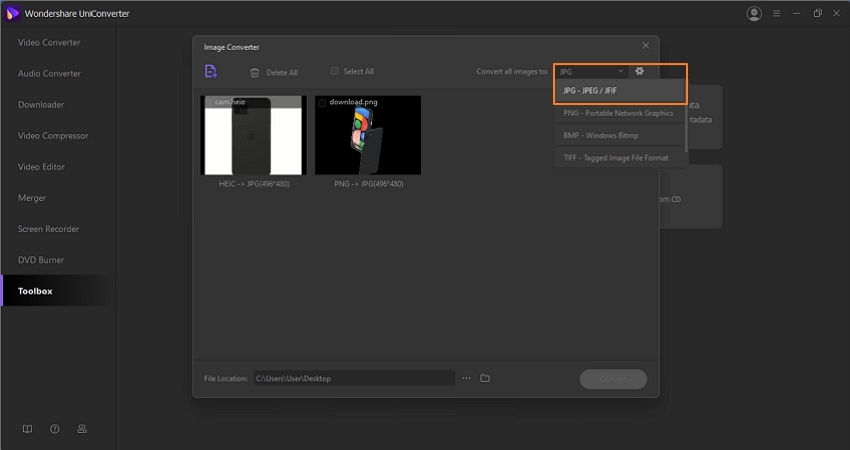Click the file location path field
The width and height of the screenshot is (850, 450).
coord(354,378)
